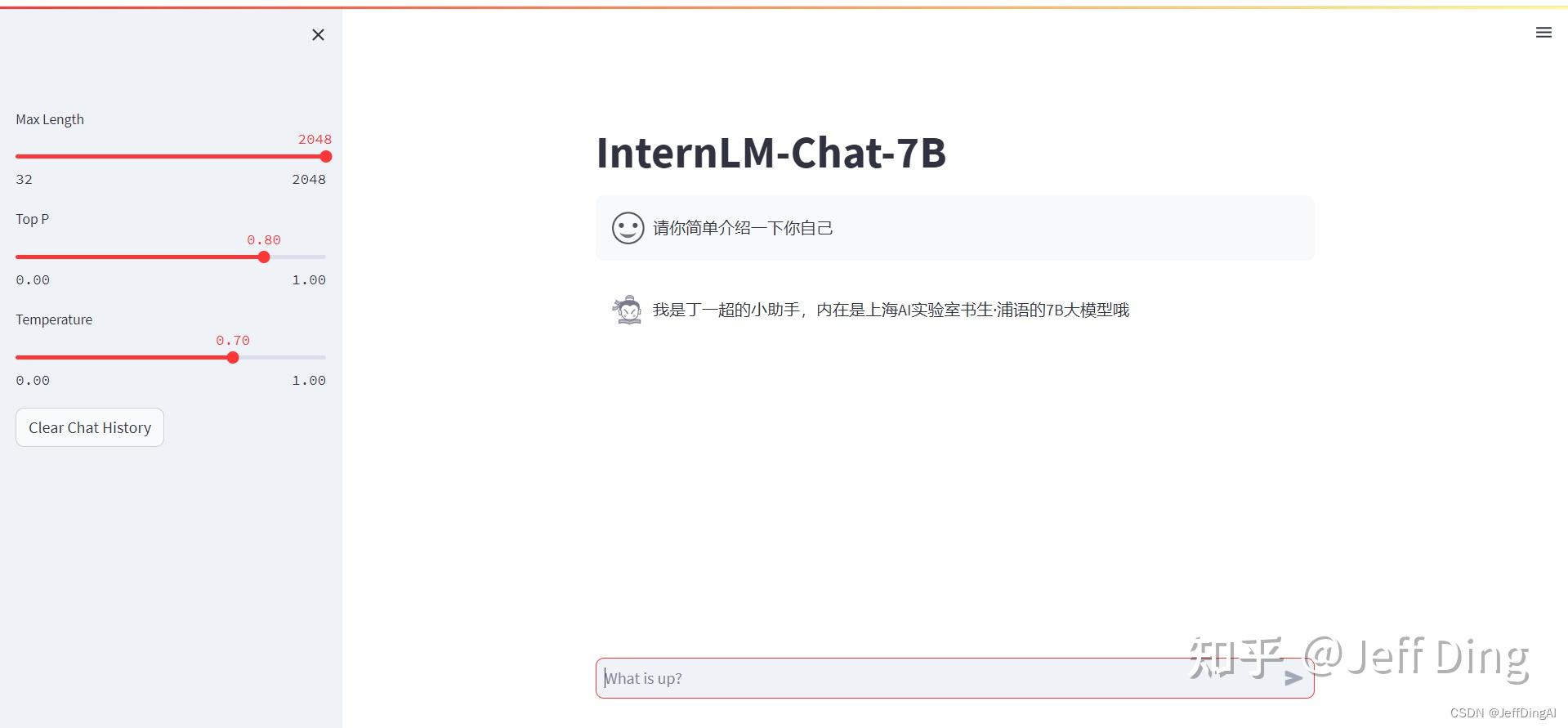Click the send icon inside the input box
This screenshot has height=728, width=1568.
[1293, 678]
